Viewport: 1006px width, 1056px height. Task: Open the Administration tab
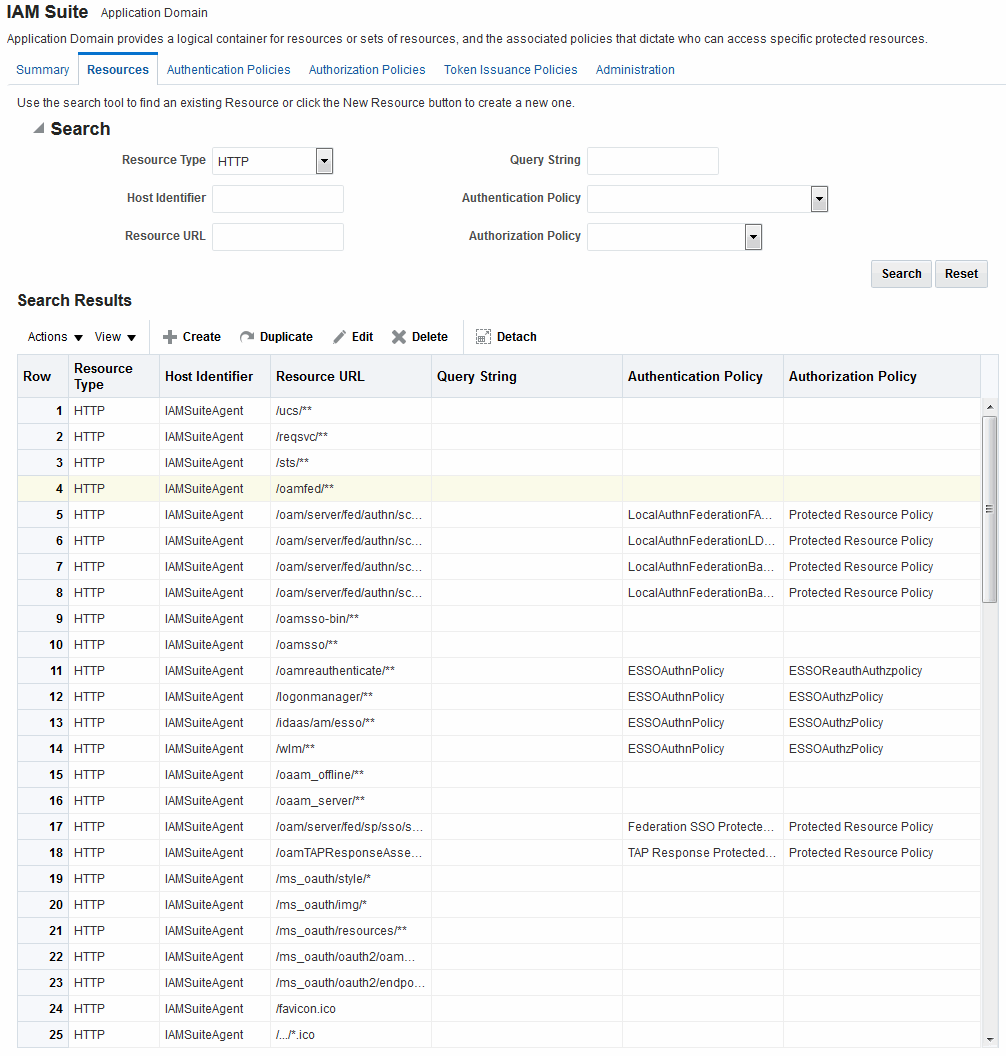pos(635,69)
